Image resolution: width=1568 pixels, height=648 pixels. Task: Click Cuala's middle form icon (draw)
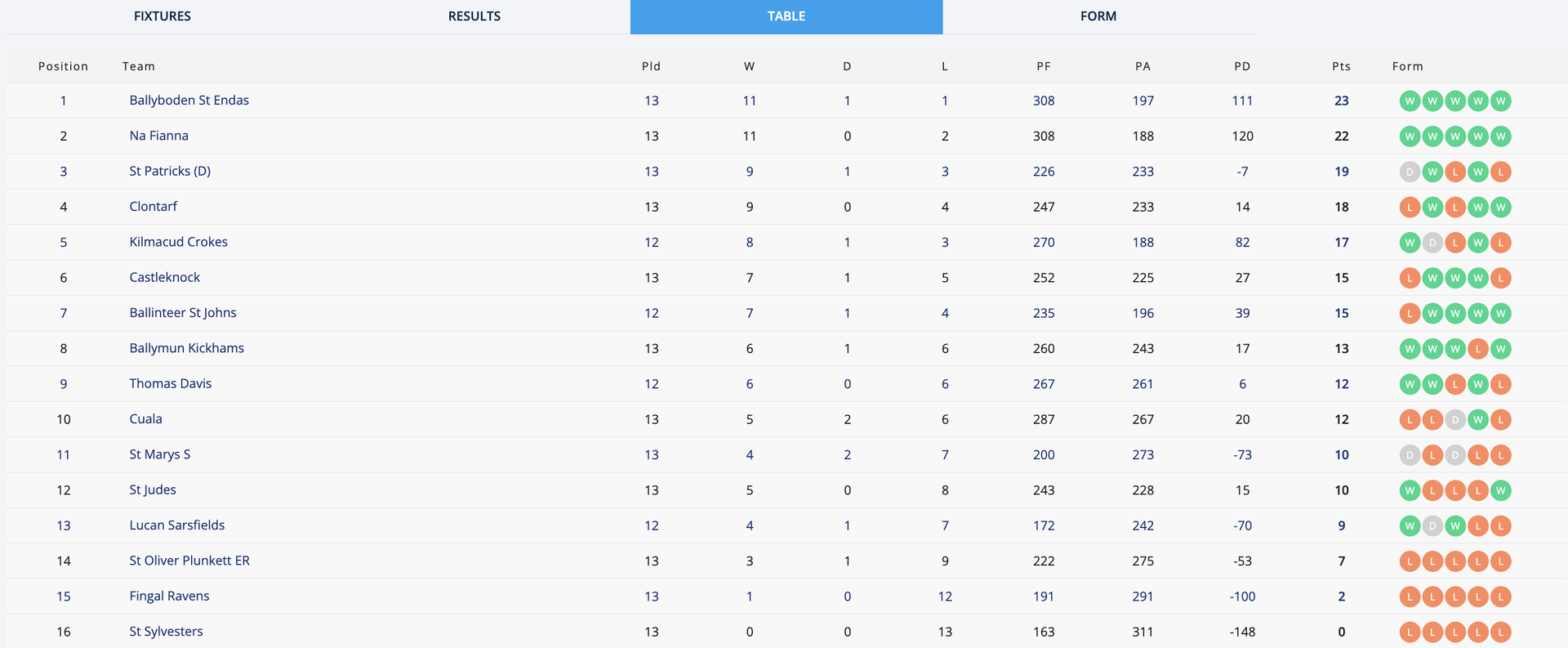1455,420
